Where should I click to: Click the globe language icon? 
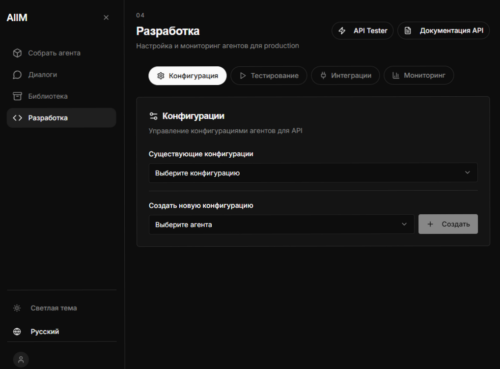pos(17,331)
